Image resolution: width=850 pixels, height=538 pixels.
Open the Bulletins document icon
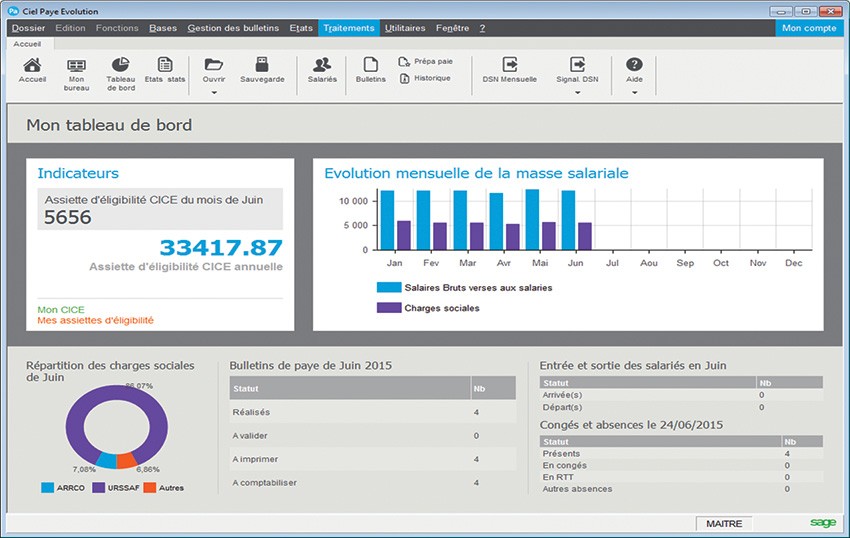point(370,65)
